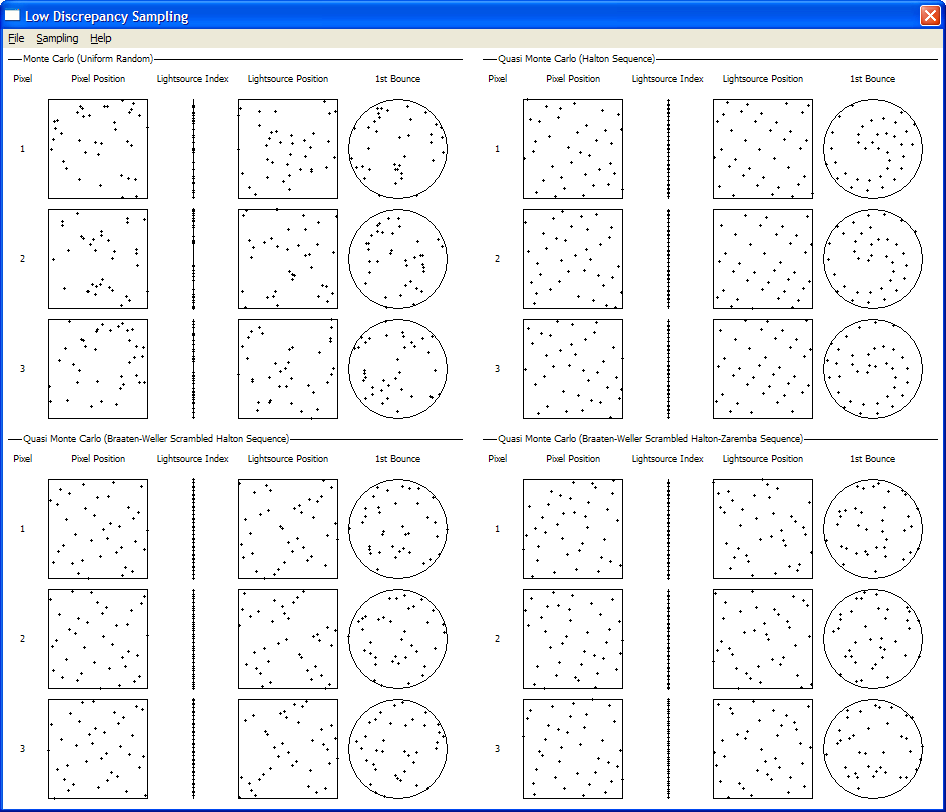Click the application icon in the title bar
Image resolution: width=946 pixels, height=812 pixels.
tap(13, 16)
